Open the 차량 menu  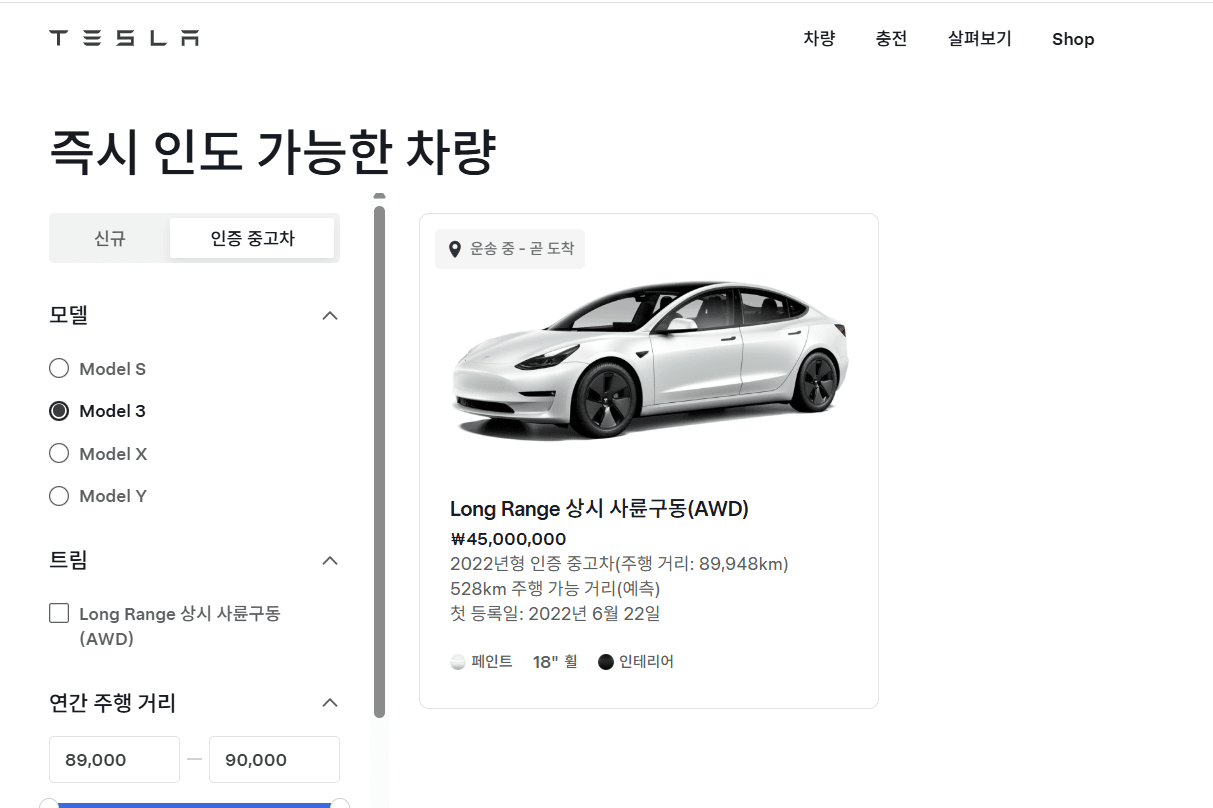[819, 39]
